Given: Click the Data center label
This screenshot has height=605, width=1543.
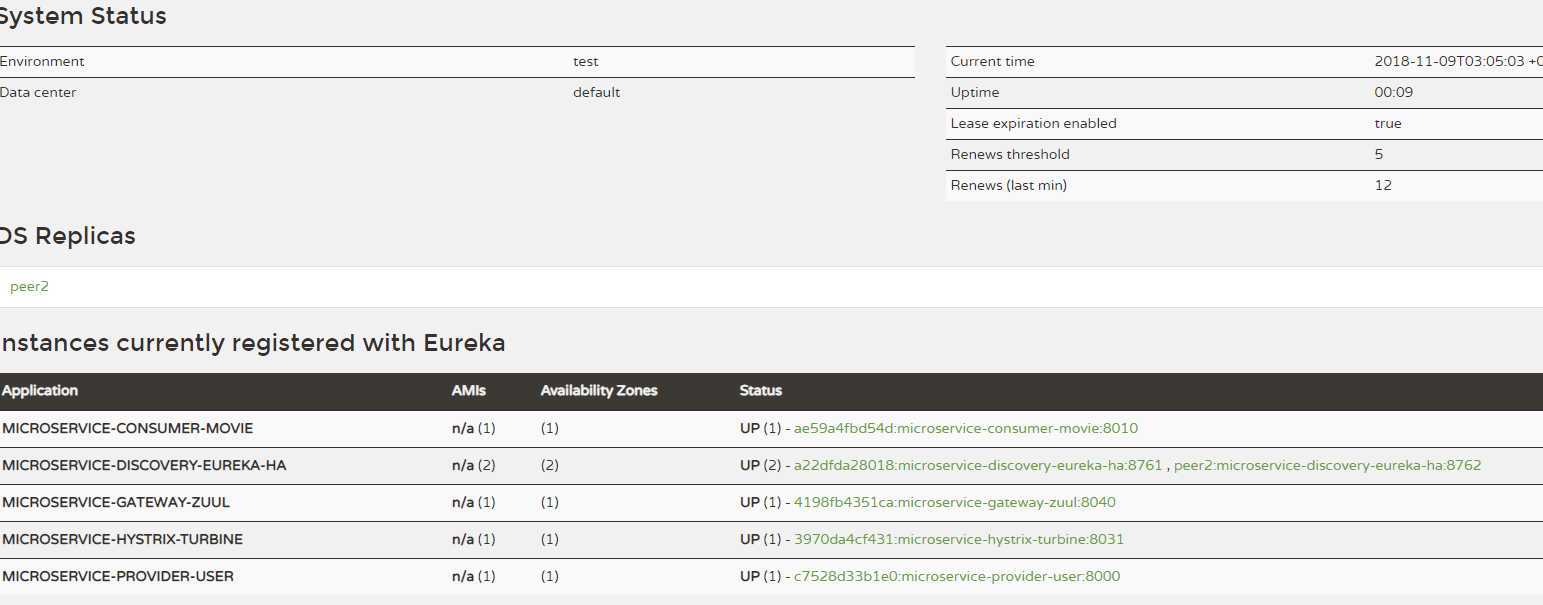Looking at the screenshot, I should tap(38, 92).
